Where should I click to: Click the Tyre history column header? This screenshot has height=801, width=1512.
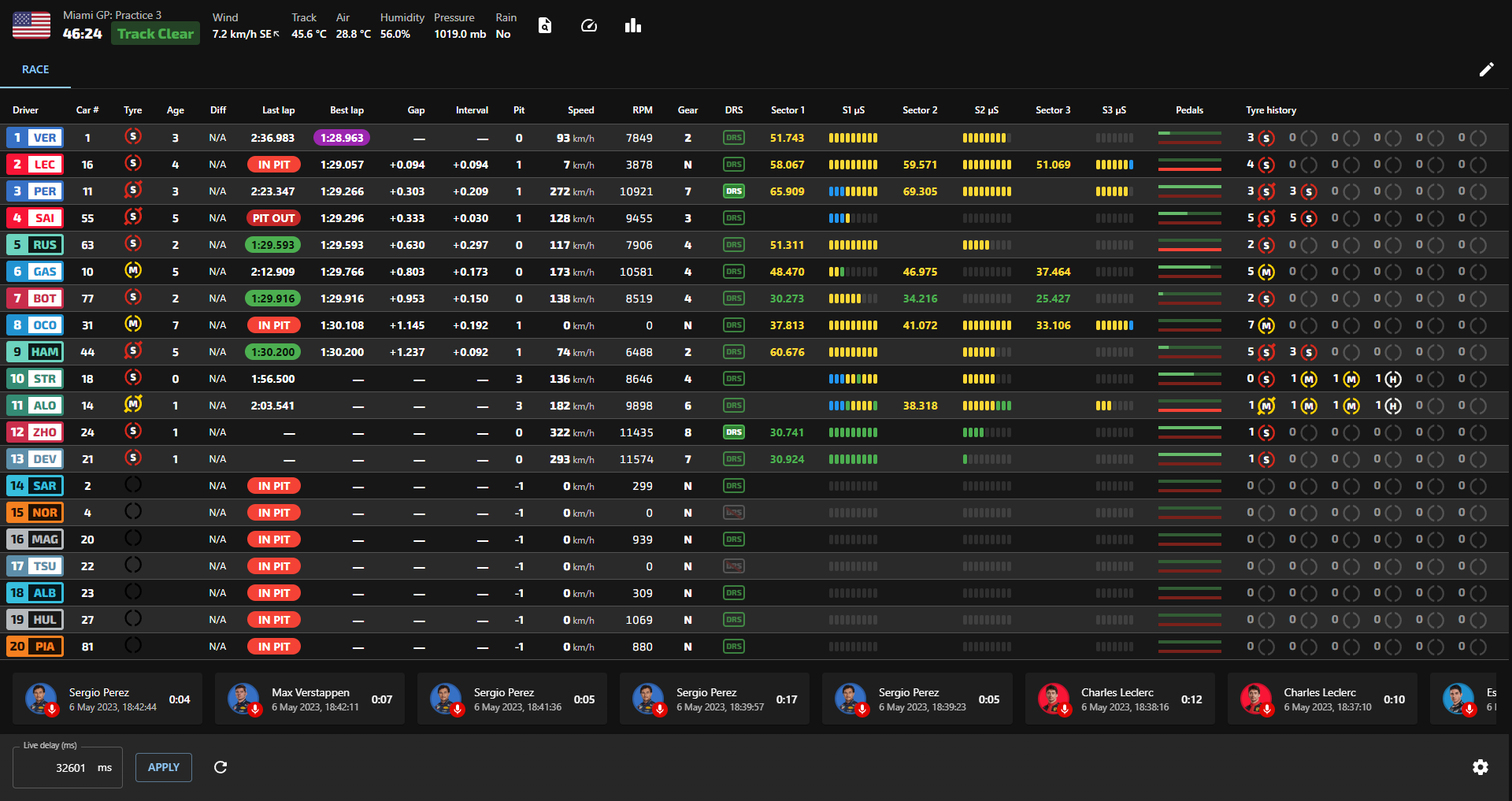[x=1270, y=110]
